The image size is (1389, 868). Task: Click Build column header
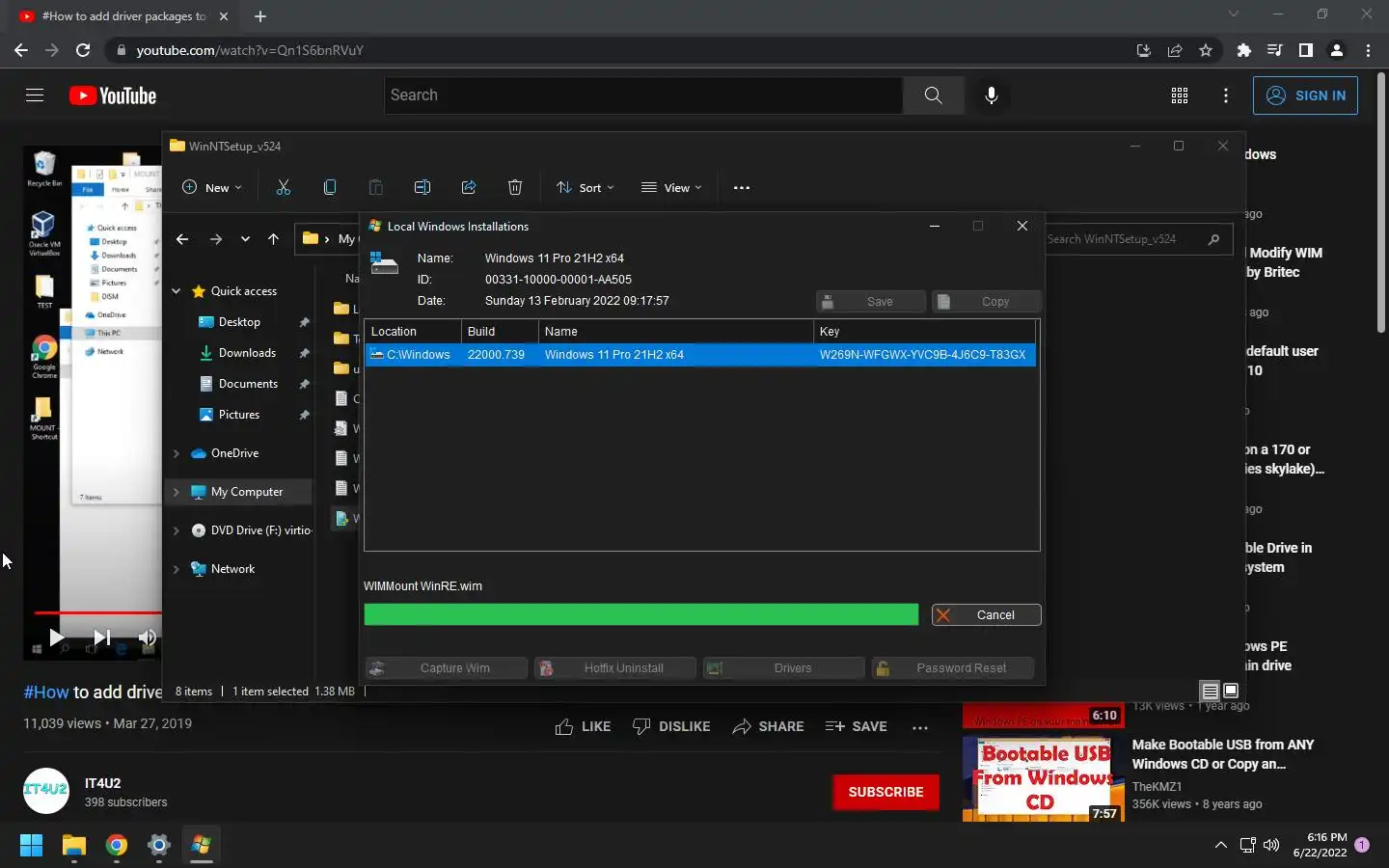500,332
